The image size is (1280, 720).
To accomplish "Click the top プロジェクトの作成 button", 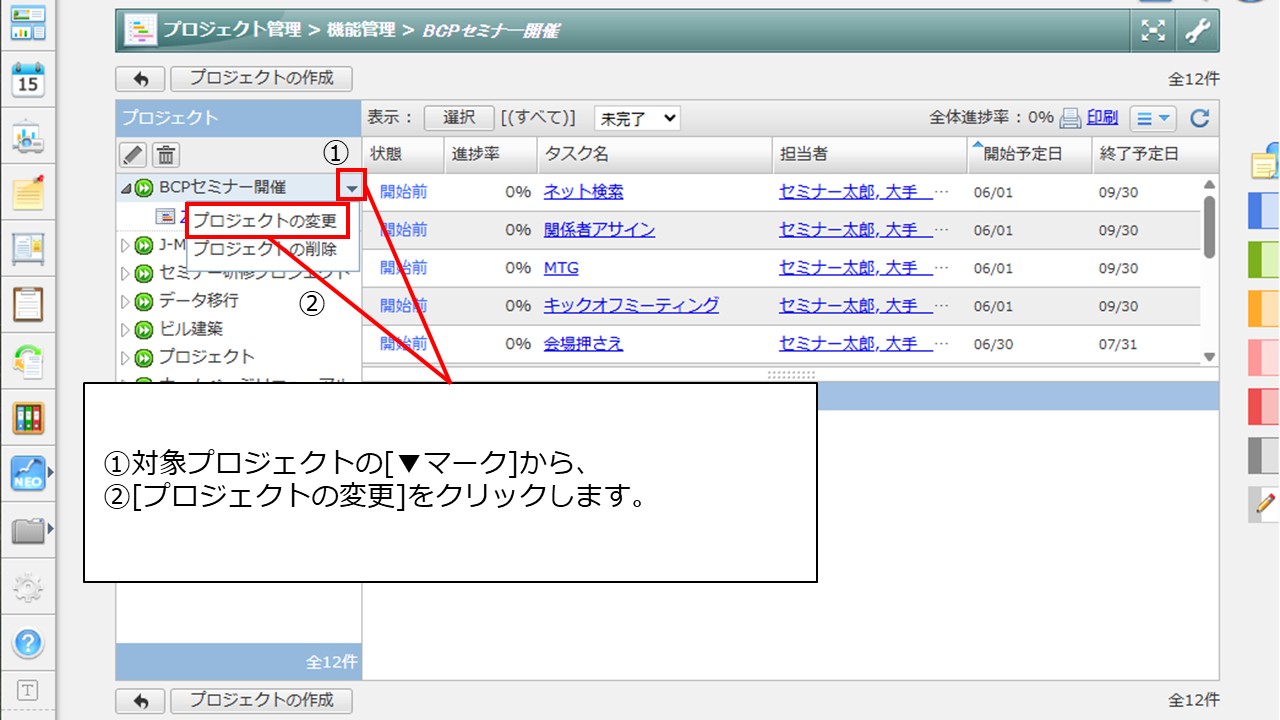I will (261, 78).
